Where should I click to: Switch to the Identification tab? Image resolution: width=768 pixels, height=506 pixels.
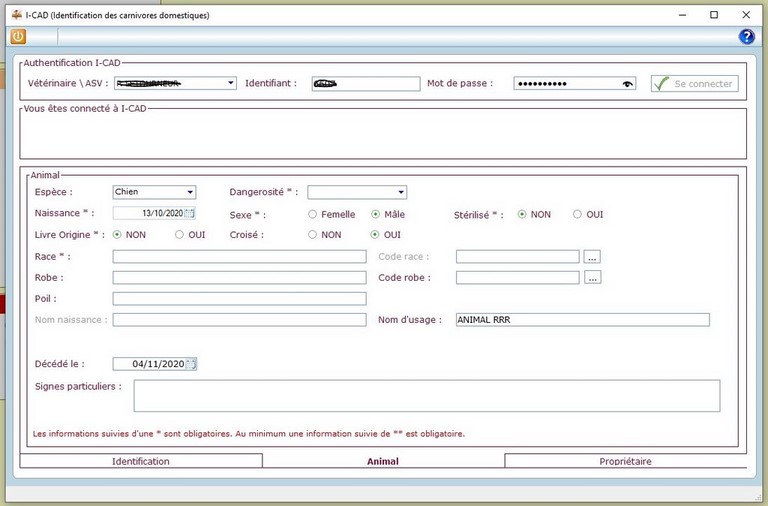[x=141, y=461]
